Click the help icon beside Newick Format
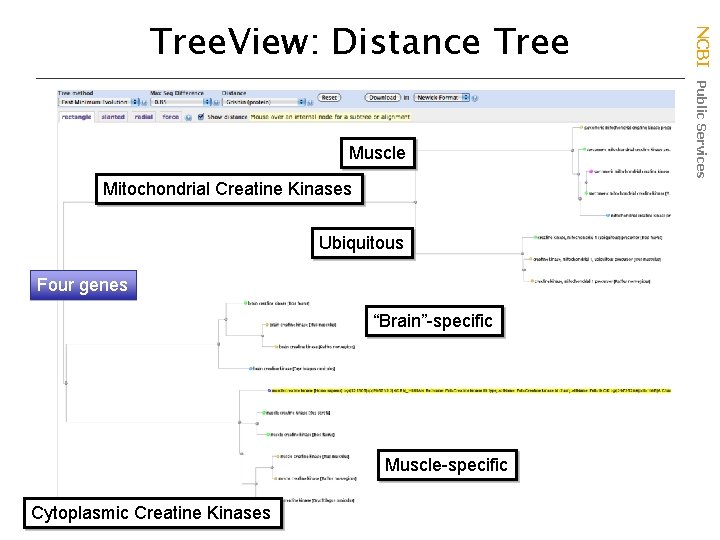This screenshot has width=720, height=540. 474,98
